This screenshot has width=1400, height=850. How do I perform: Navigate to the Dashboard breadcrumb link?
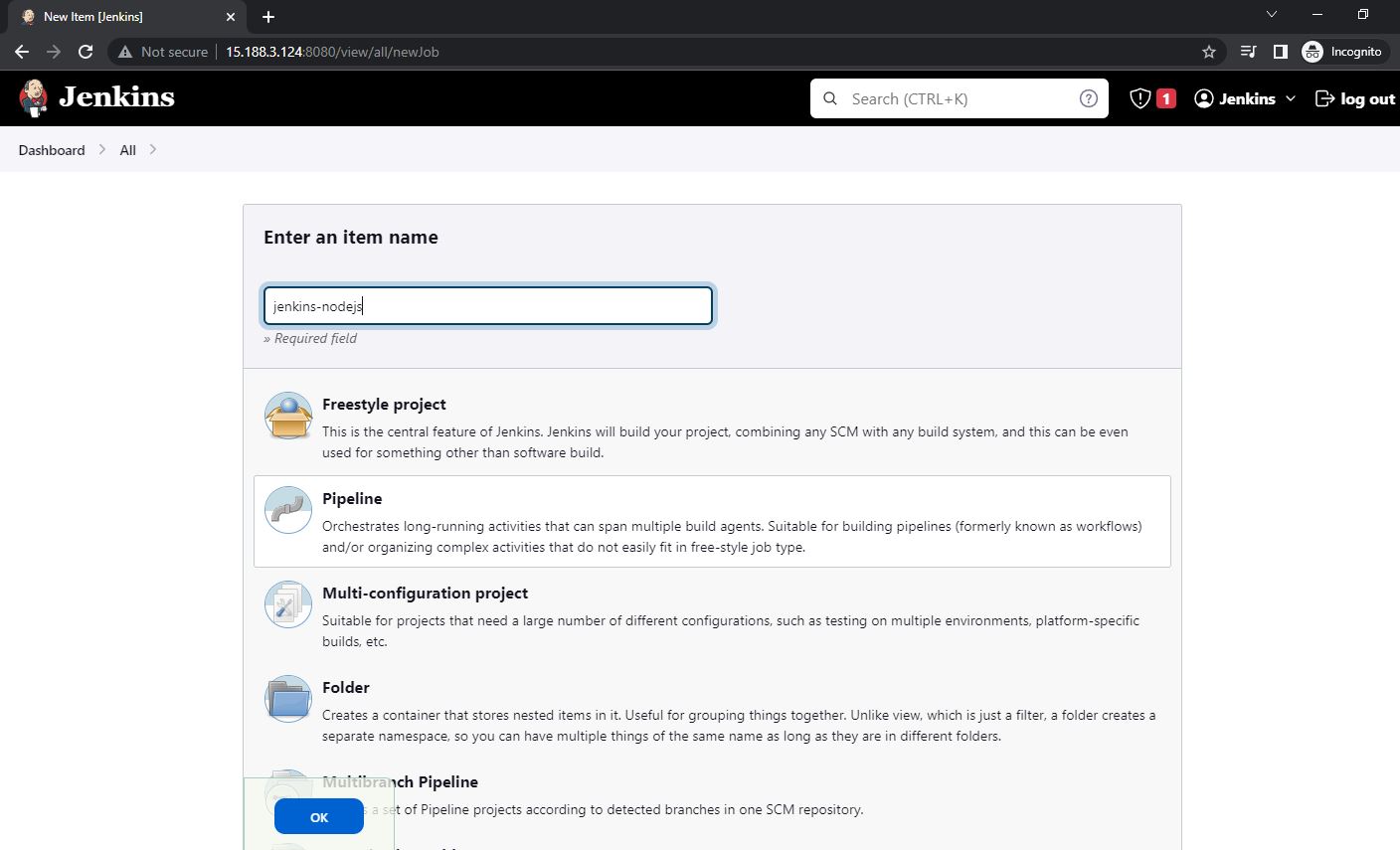tap(52, 149)
